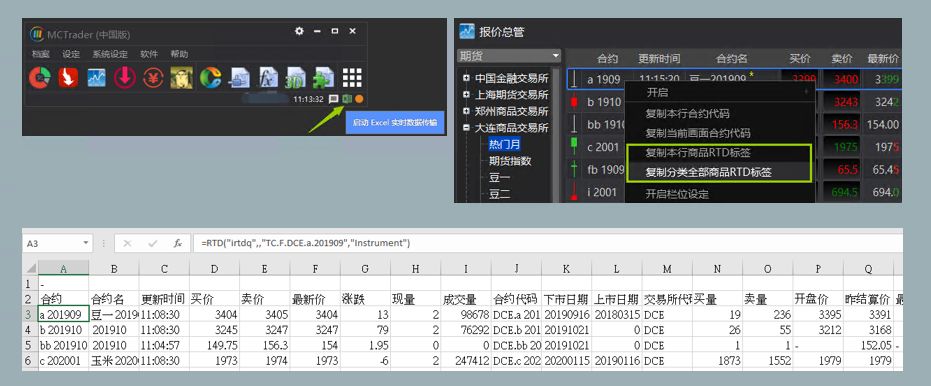Viewport: 931px width, 386px height.
Task: Open the 软件 menu
Action: point(149,54)
